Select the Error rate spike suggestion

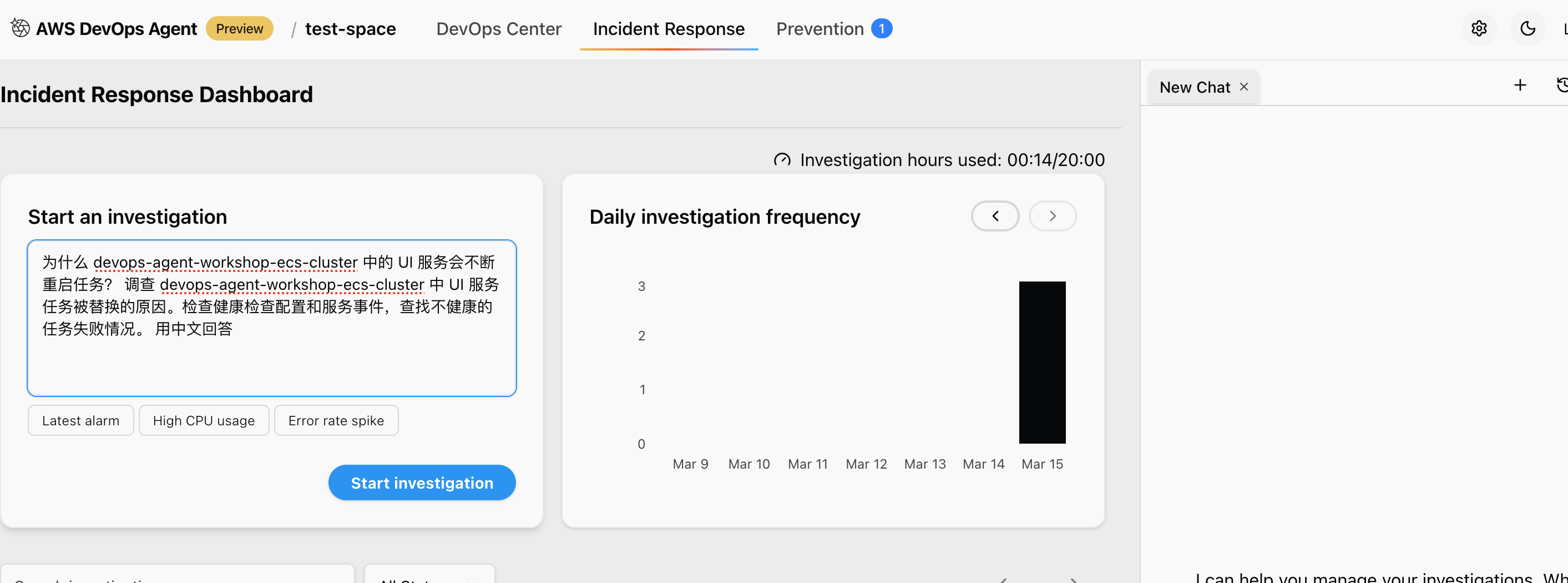tap(336, 420)
